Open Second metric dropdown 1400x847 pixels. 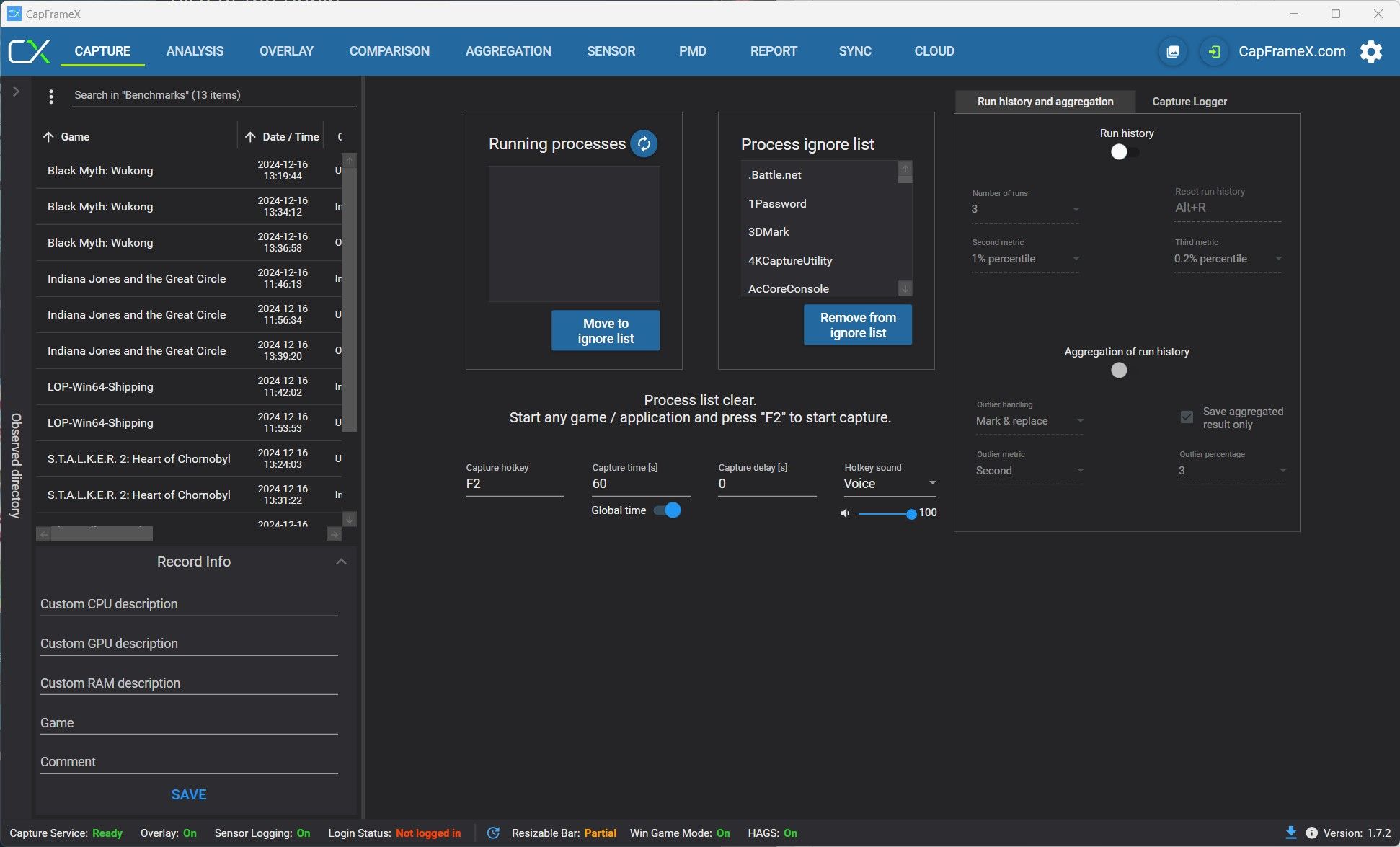coord(1025,259)
